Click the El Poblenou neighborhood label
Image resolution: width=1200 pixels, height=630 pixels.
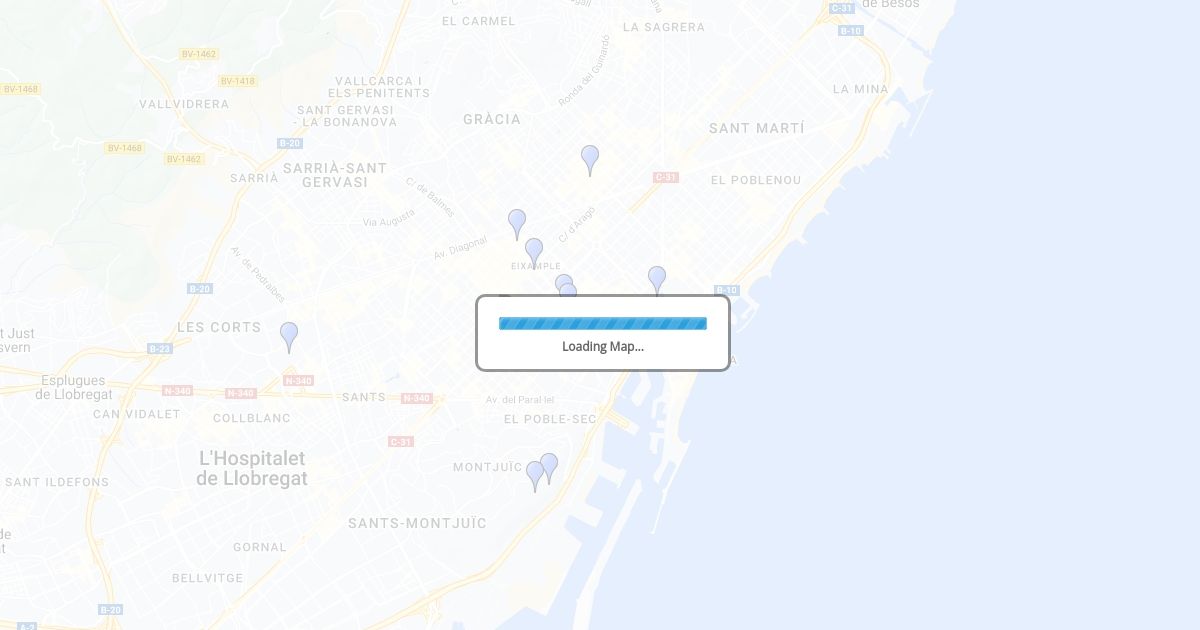[x=756, y=180]
